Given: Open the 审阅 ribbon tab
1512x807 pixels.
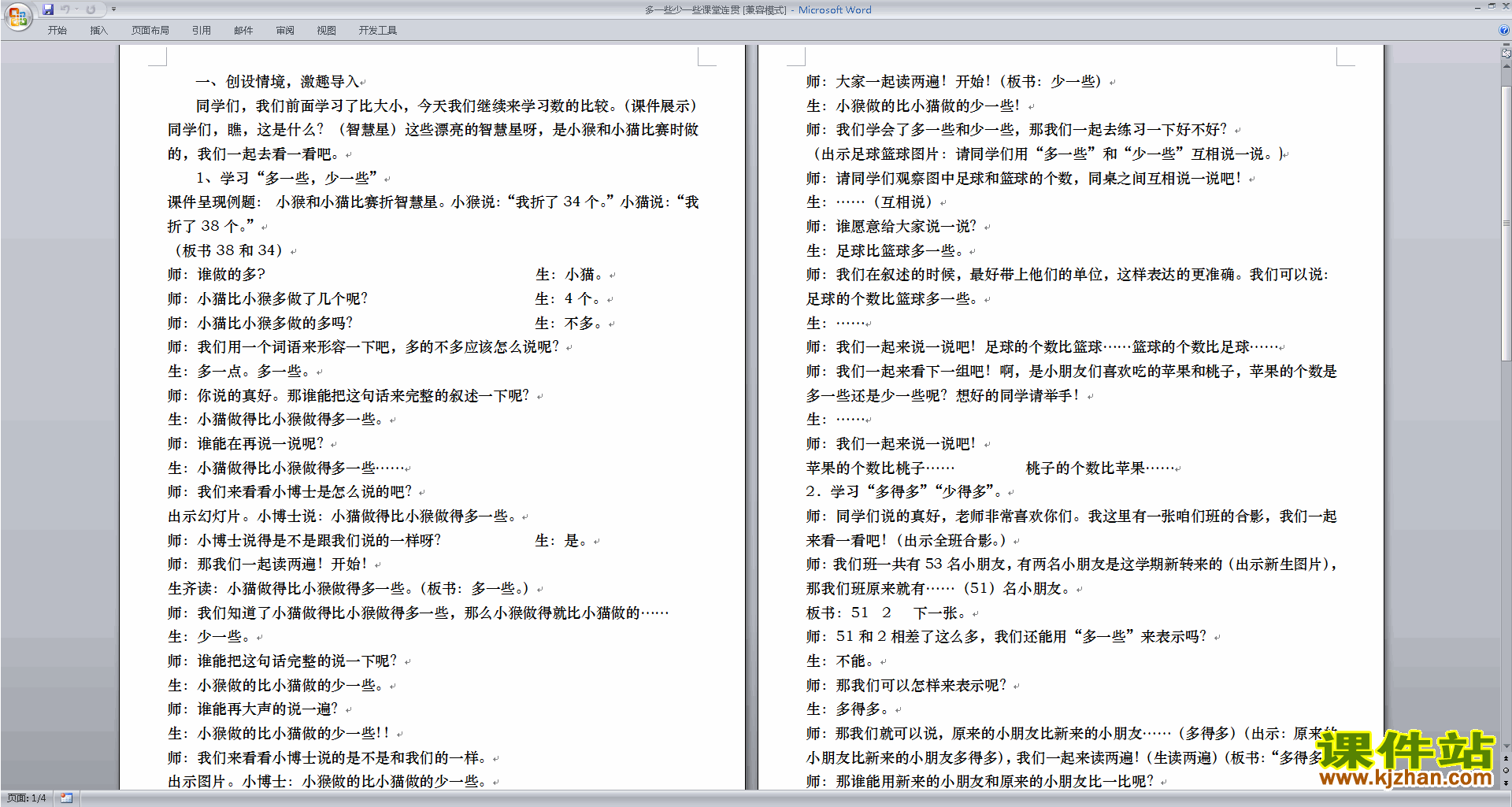Looking at the screenshot, I should click(285, 30).
